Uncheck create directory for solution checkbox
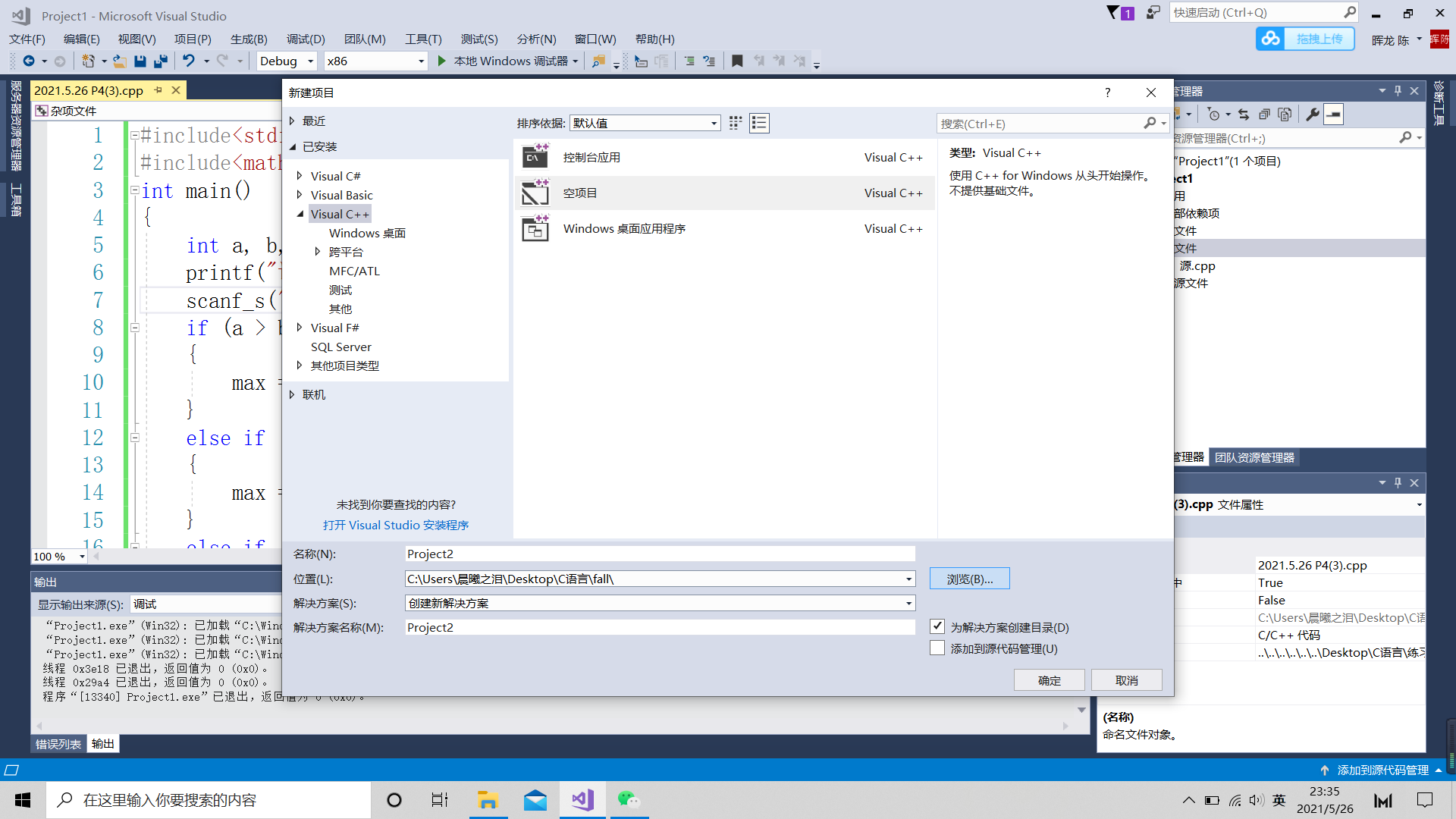Image resolution: width=1456 pixels, height=819 pixels. [x=937, y=626]
